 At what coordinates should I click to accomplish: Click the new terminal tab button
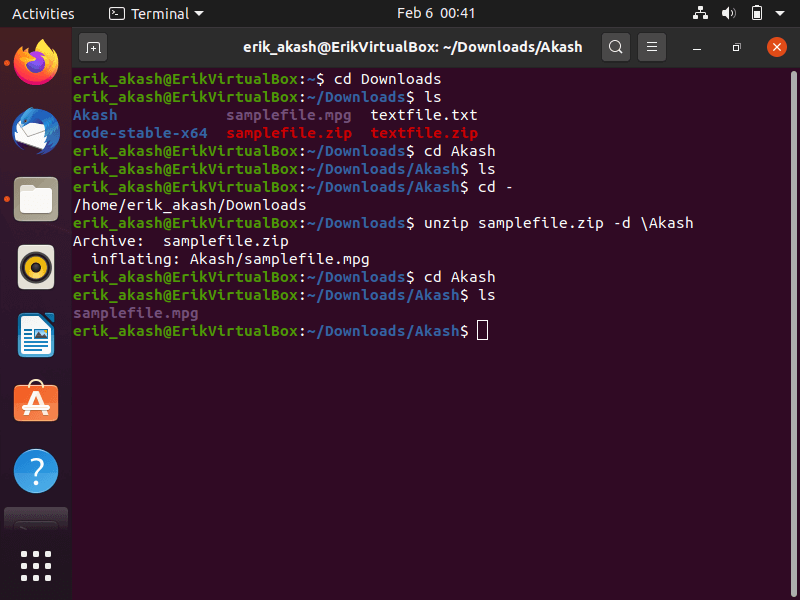tap(93, 47)
